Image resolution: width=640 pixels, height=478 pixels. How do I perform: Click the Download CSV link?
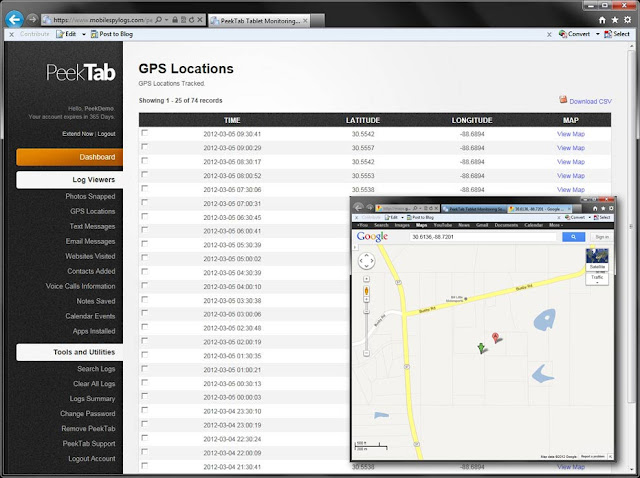(x=590, y=101)
